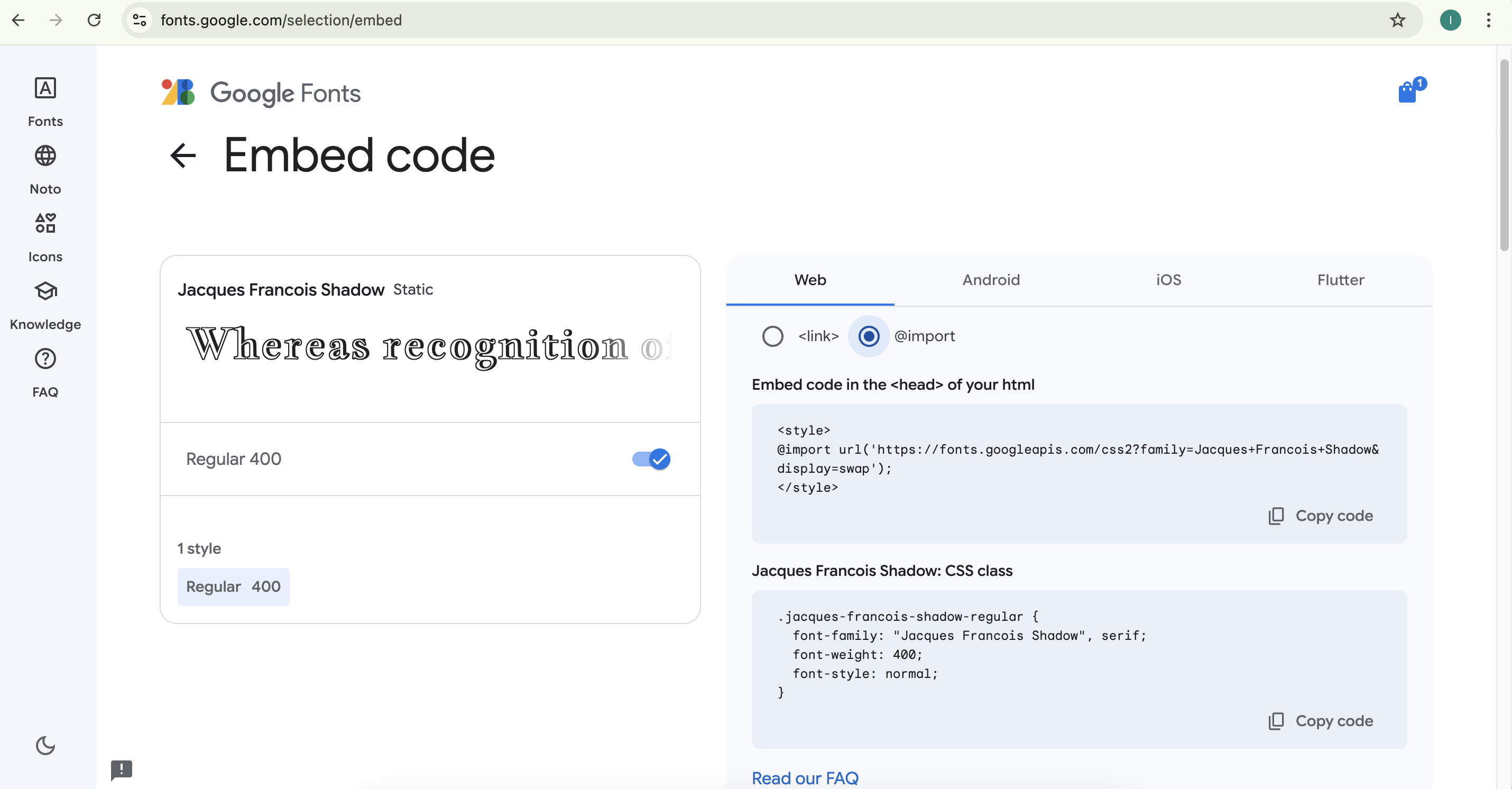Click the '</style>' closing tag line

(x=808, y=488)
